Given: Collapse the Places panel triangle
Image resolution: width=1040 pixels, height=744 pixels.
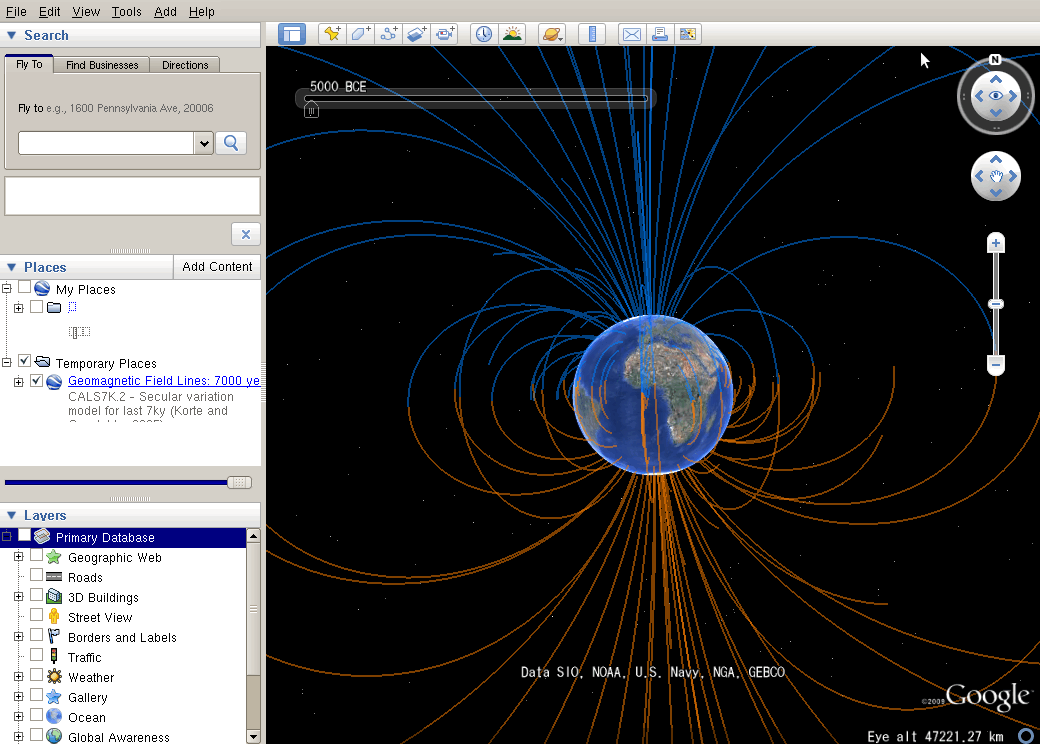Looking at the screenshot, I should pos(12,267).
